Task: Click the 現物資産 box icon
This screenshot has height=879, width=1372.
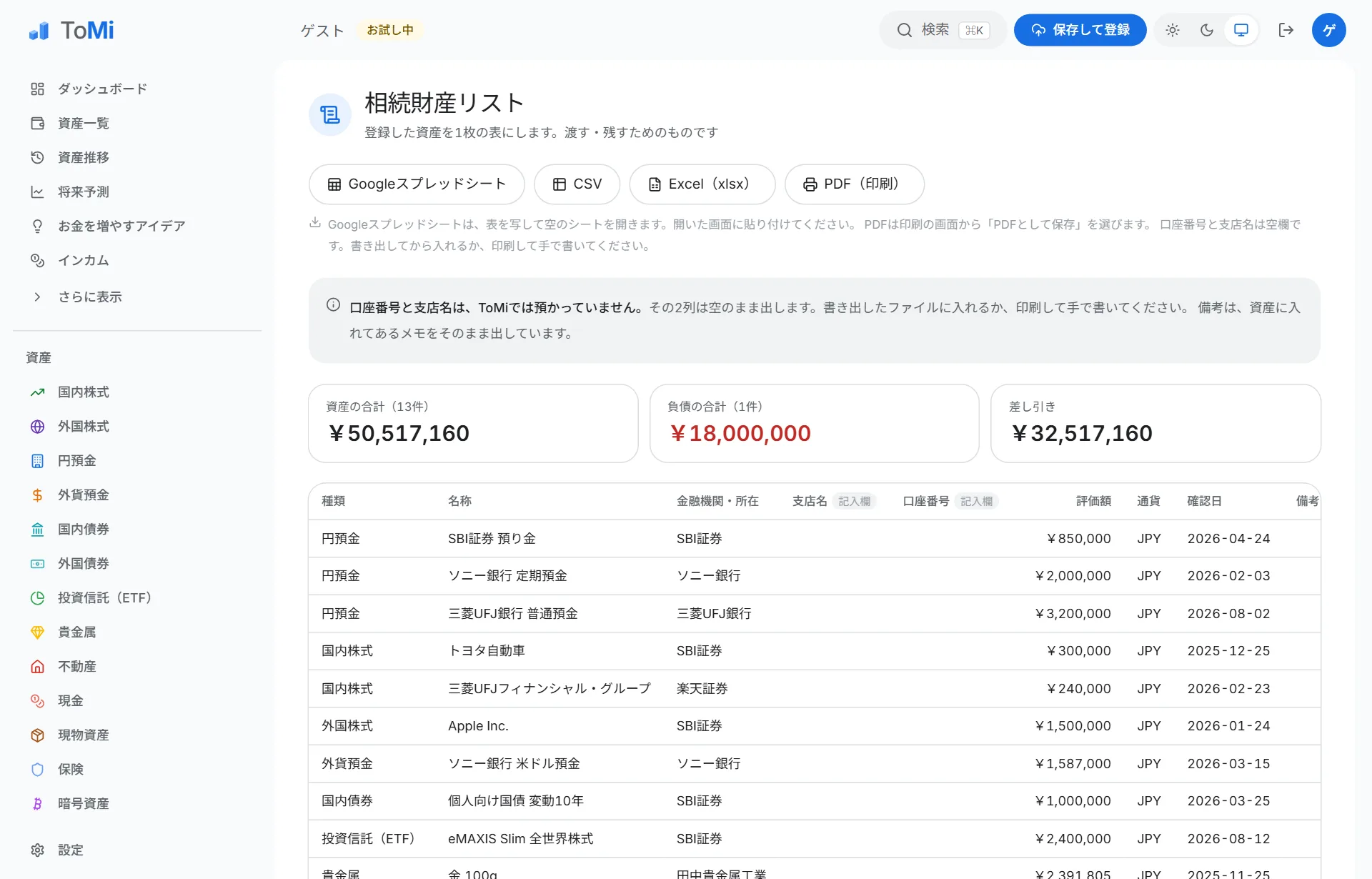Action: coord(38,735)
